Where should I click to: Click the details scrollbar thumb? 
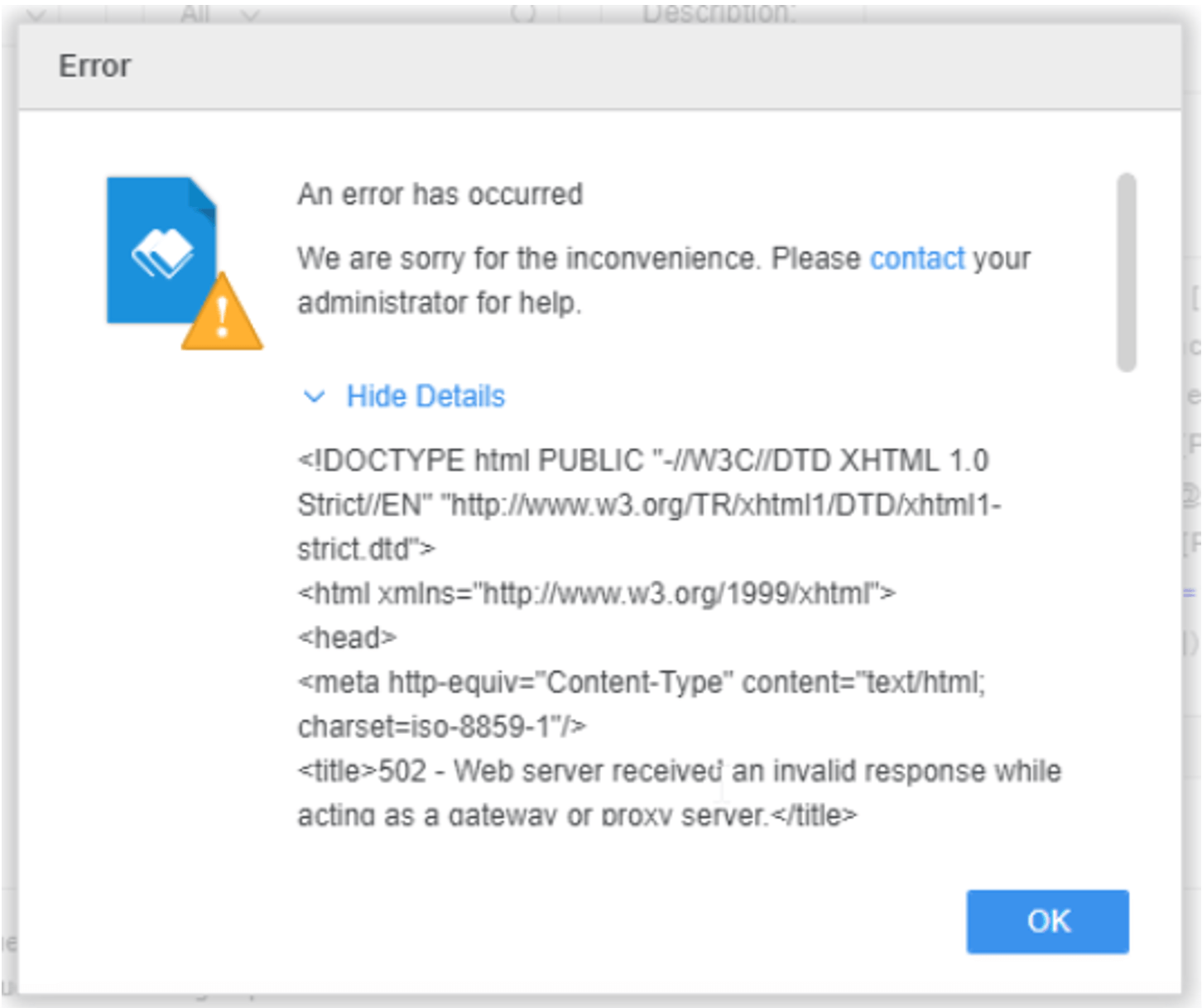pyautogui.click(x=1125, y=271)
